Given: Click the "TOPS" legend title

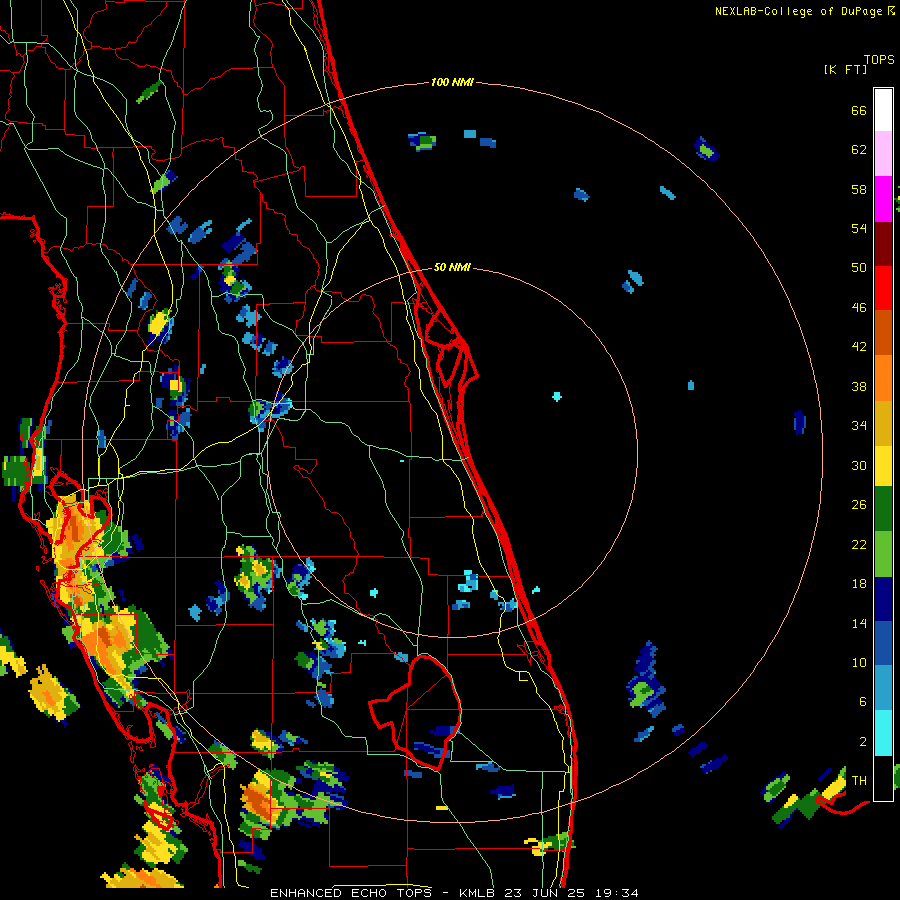Looking at the screenshot, I should pyautogui.click(x=879, y=59).
